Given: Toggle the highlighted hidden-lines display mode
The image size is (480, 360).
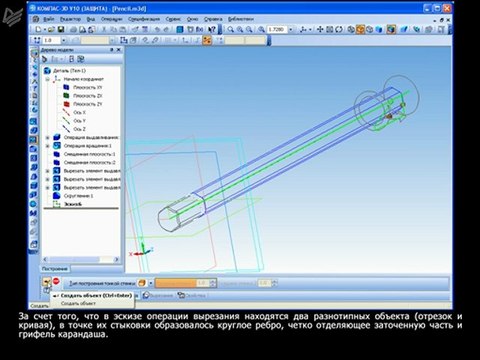Looking at the screenshot, I should coord(360,30).
